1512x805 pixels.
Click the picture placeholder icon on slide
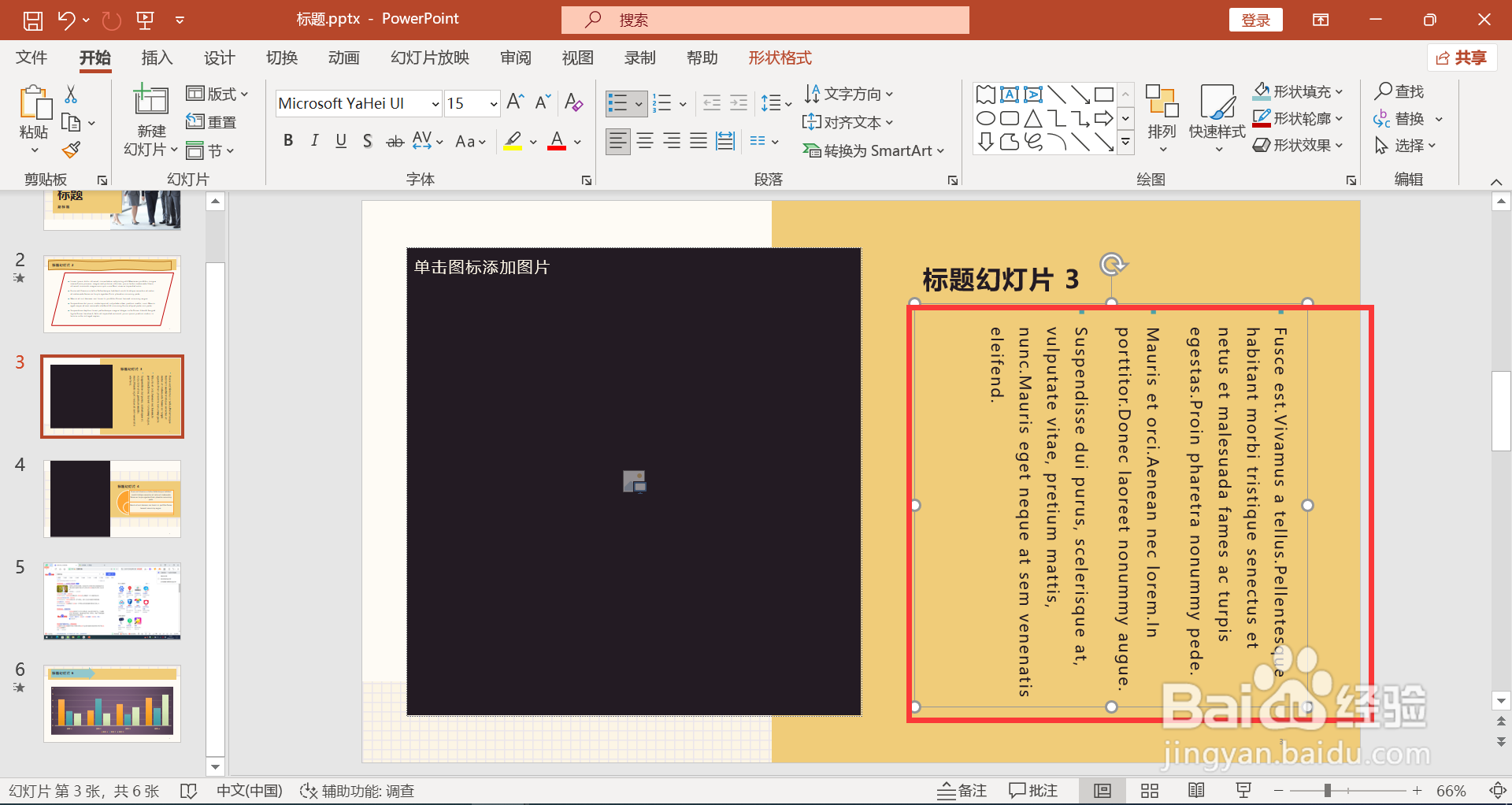[635, 481]
